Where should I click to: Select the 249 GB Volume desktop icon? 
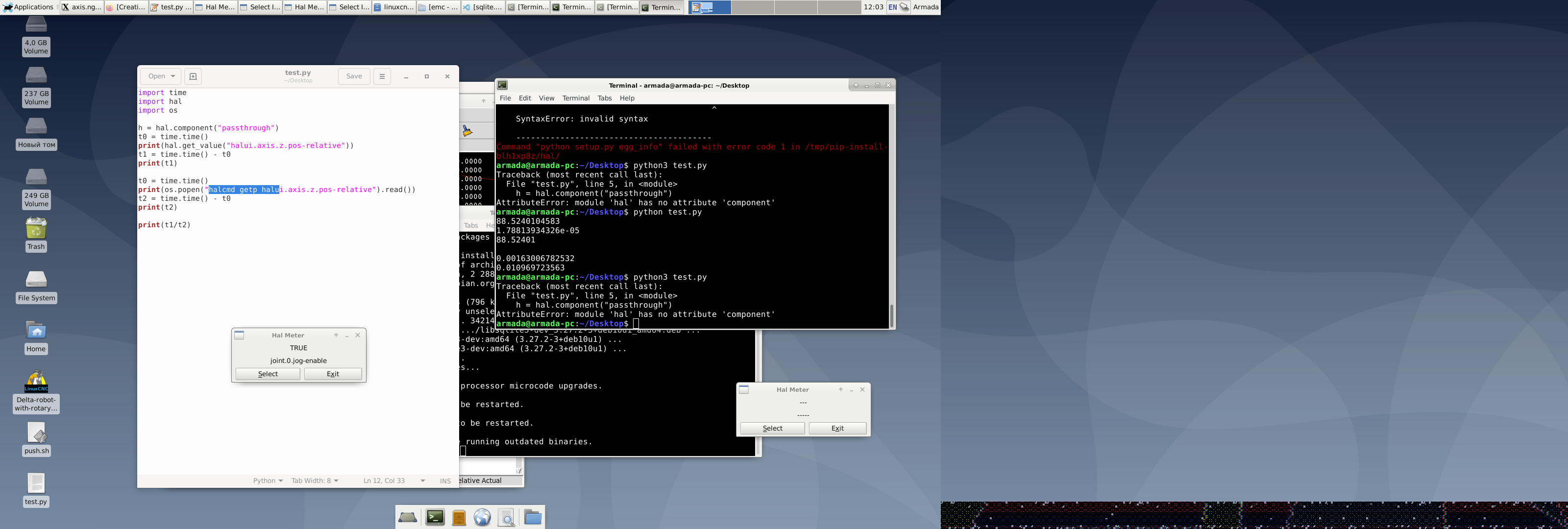click(36, 189)
